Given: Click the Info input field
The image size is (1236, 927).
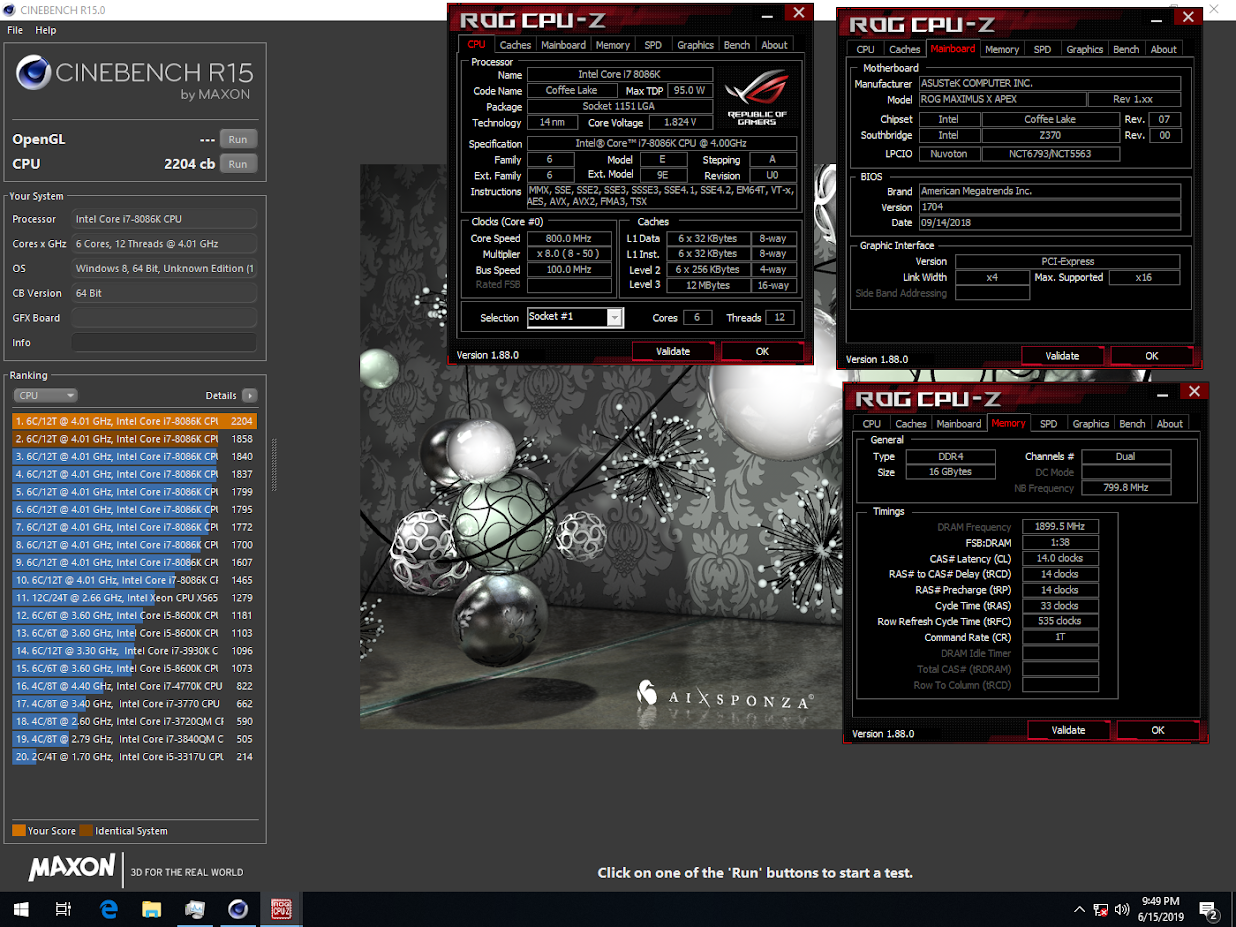Looking at the screenshot, I should [164, 342].
